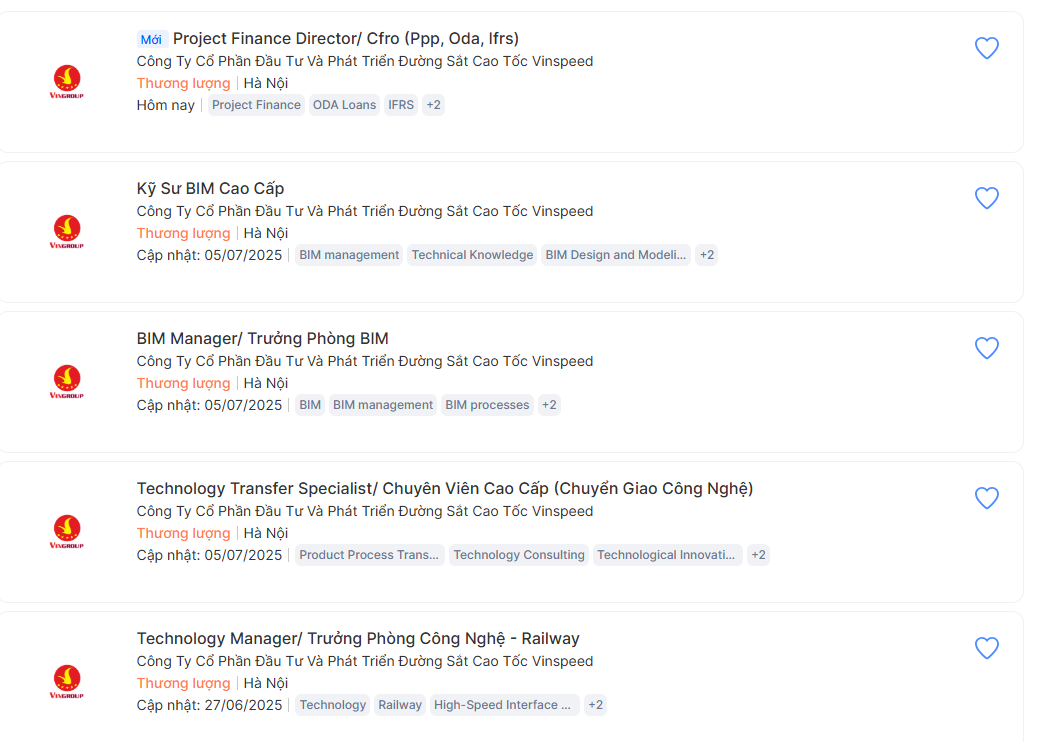Select the Technical Knowledge skill tag

[472, 255]
